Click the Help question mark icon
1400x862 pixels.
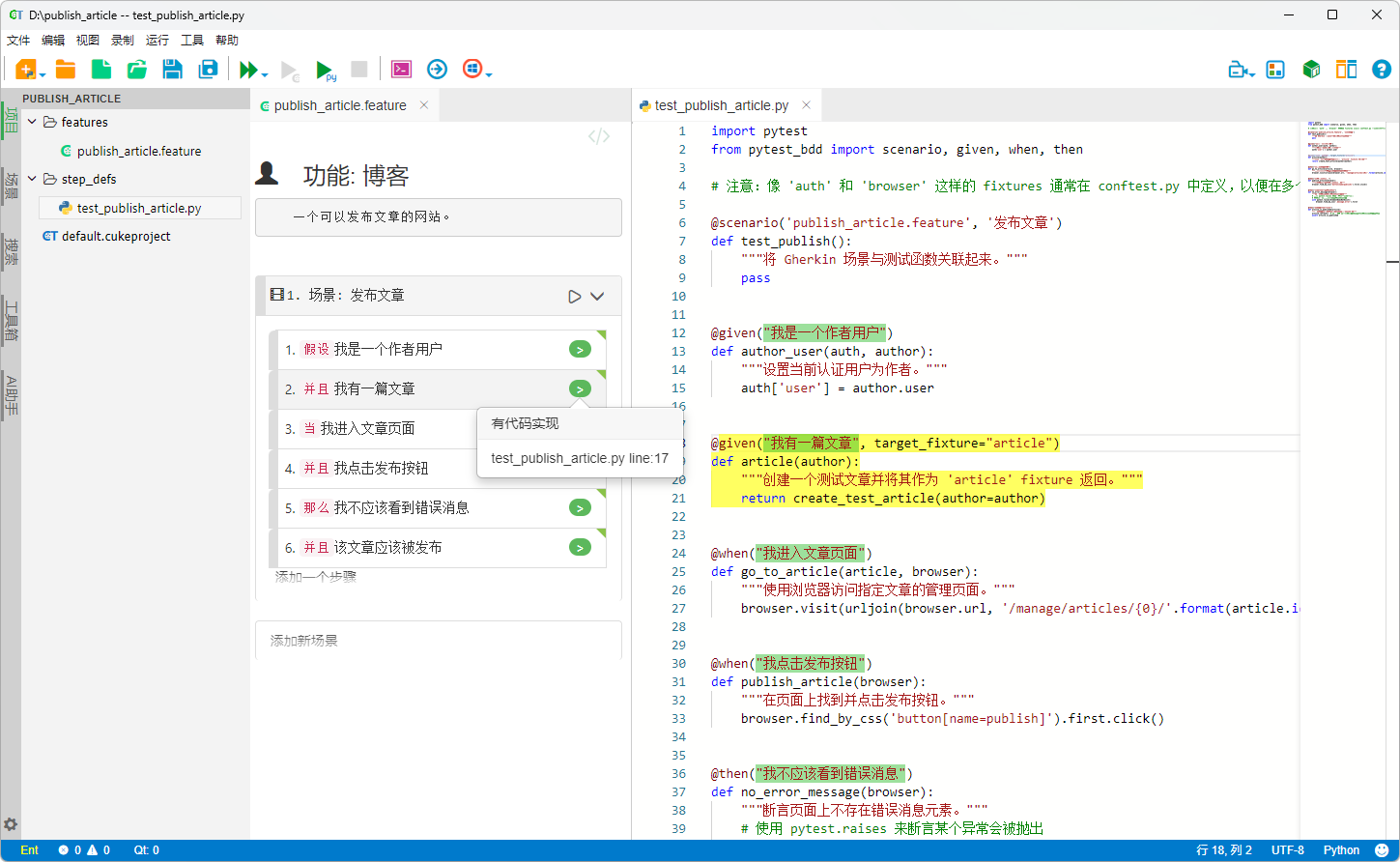tap(1381, 69)
